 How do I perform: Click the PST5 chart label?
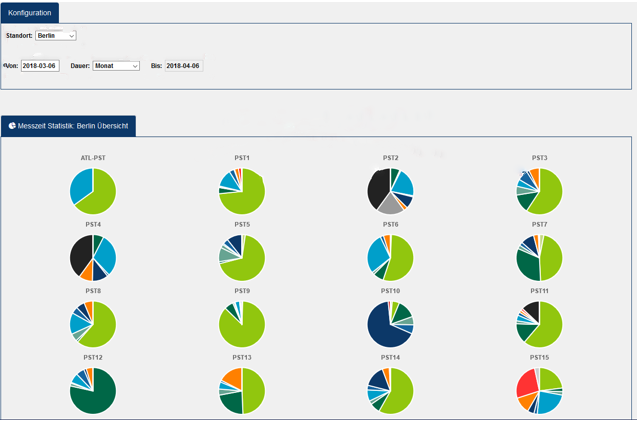[x=242, y=224]
